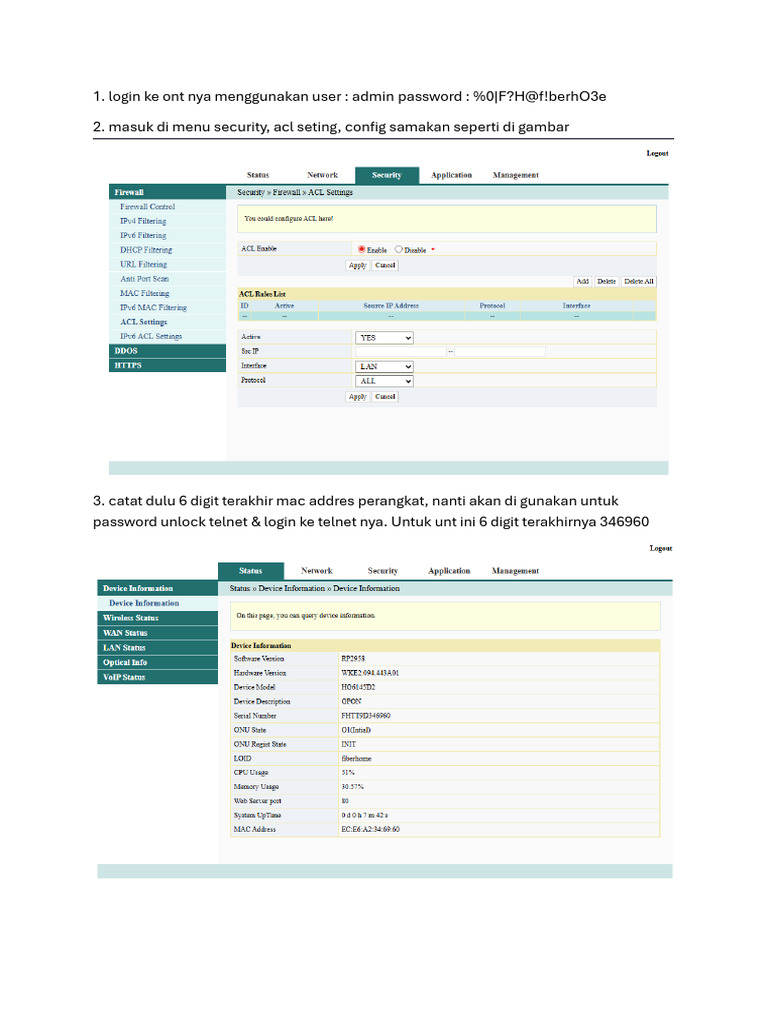Viewport: 768px width, 1024px height.
Task: Click the Security » Firewall » ACL Settings breadcrumb
Action: (x=295, y=192)
